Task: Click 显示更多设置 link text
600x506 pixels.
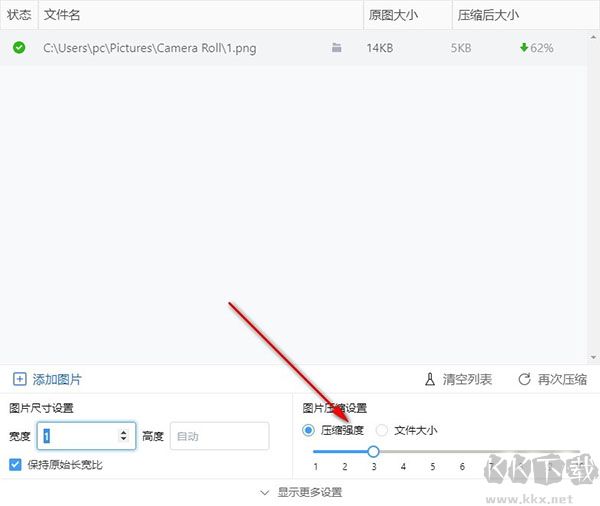Action: (310, 492)
